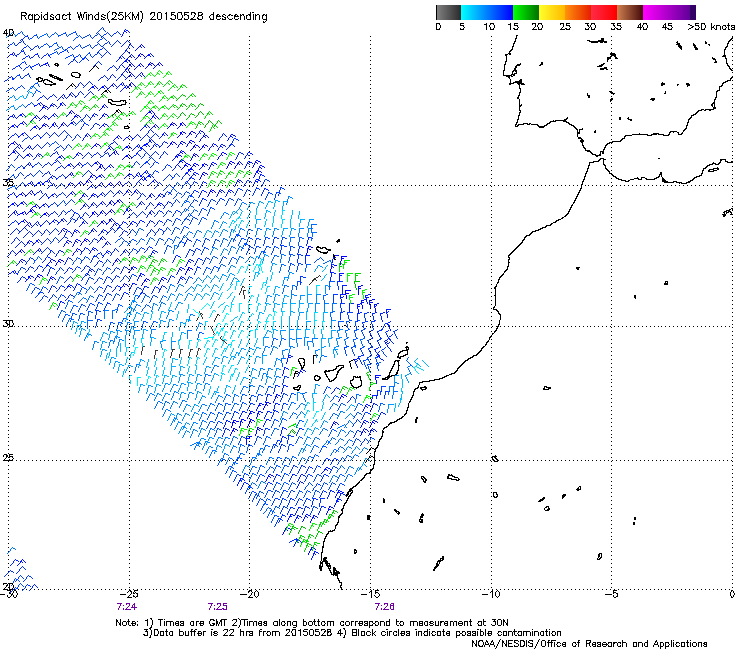Click the '>50 knots' legend label
Image resolution: width=740 pixels, height=650 pixels.
coord(711,27)
